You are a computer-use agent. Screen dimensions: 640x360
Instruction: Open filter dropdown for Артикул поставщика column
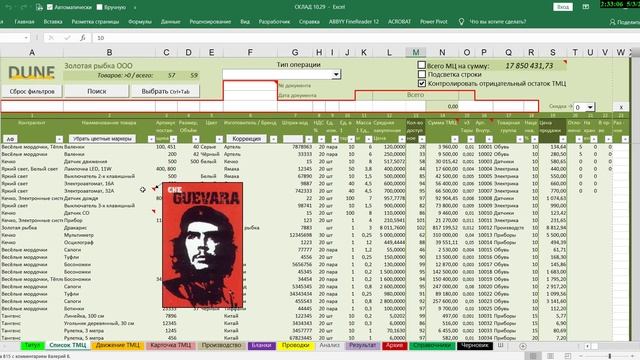point(173,139)
